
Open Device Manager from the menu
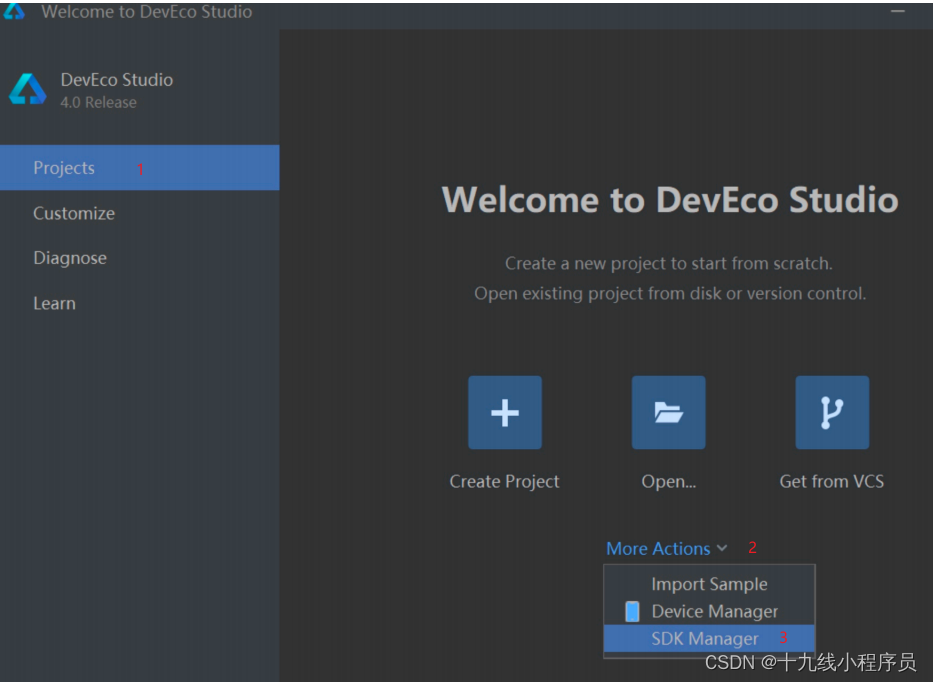pyautogui.click(x=709, y=611)
